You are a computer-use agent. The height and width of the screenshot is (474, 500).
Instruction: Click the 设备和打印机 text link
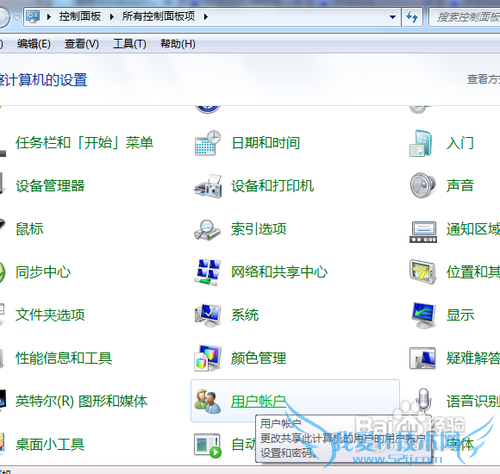click(x=273, y=186)
